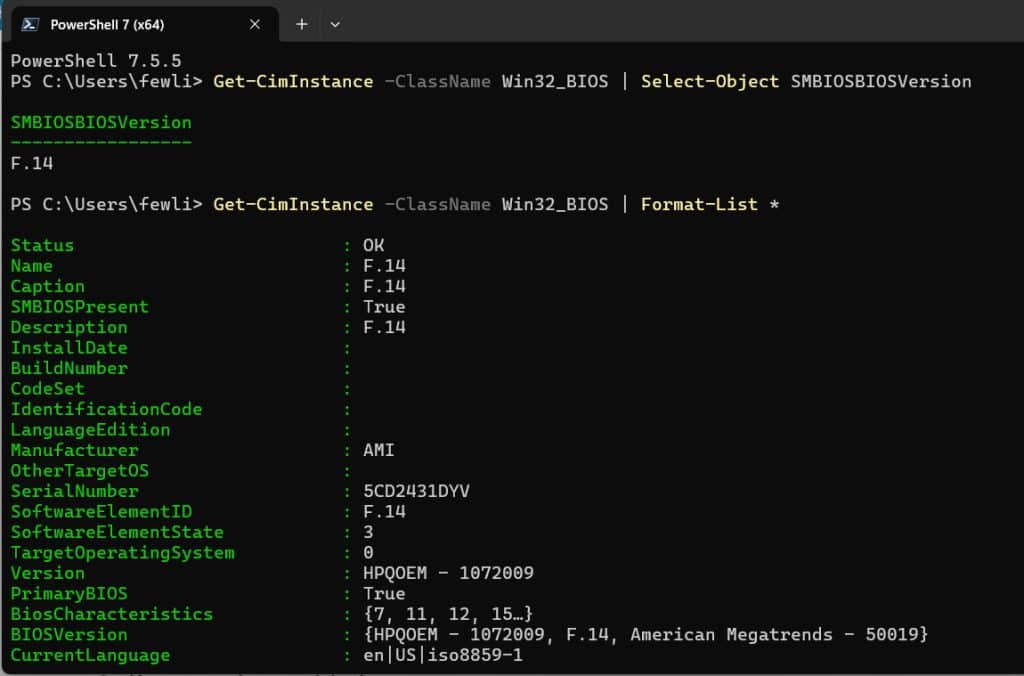The width and height of the screenshot is (1024, 676).
Task: Click the 'PowerShell 7.5.5' version line
Action: [x=96, y=61]
